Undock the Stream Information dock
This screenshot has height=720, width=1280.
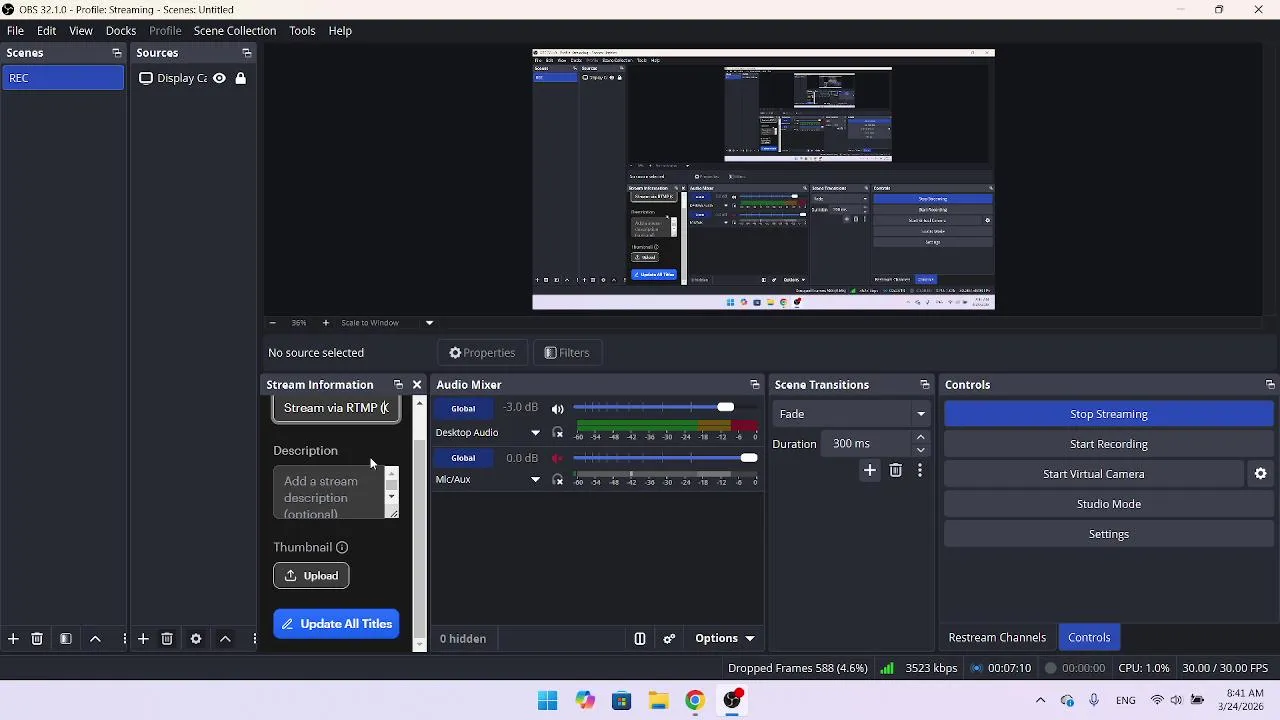point(398,385)
